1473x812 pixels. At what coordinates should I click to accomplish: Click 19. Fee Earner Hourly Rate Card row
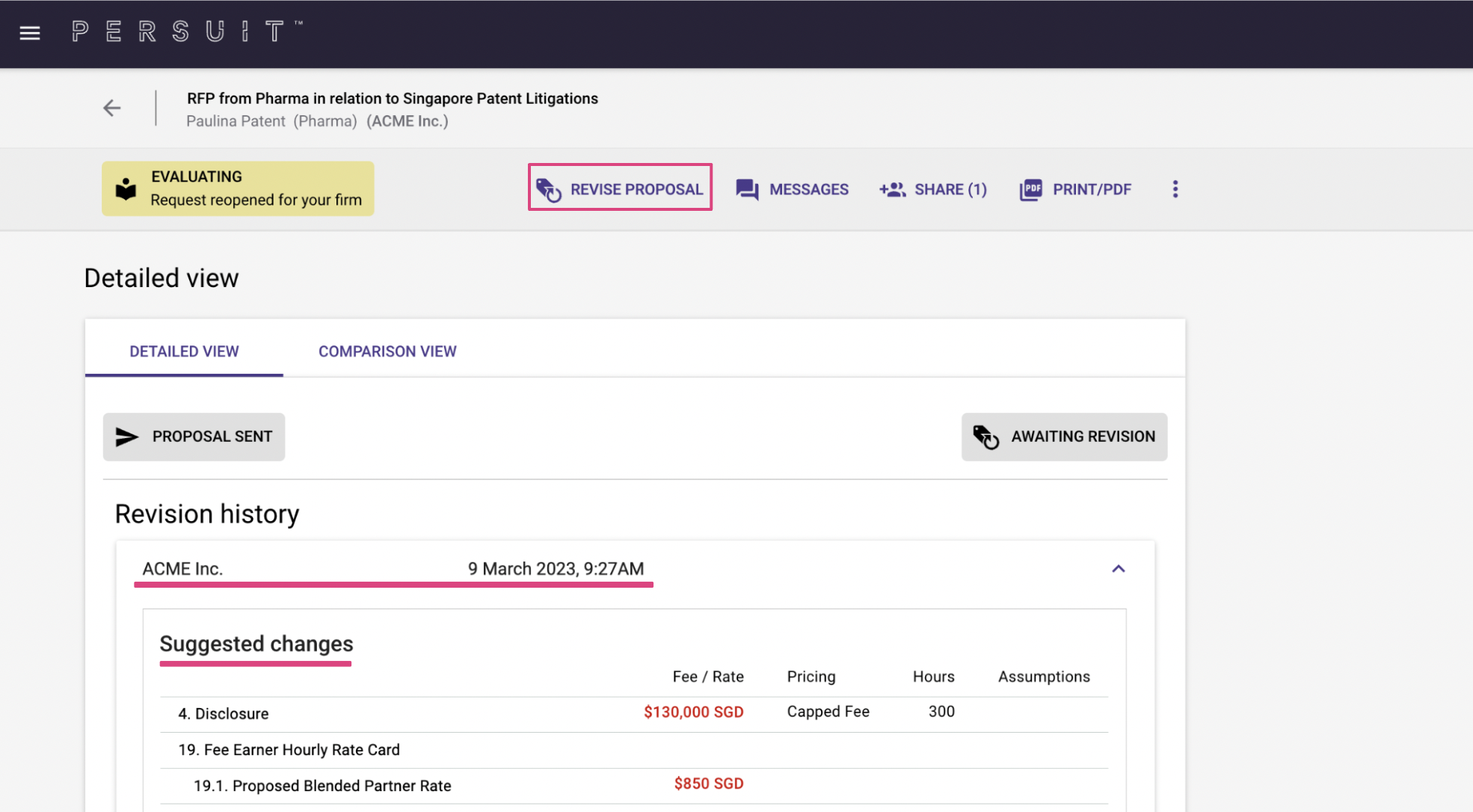(634, 750)
